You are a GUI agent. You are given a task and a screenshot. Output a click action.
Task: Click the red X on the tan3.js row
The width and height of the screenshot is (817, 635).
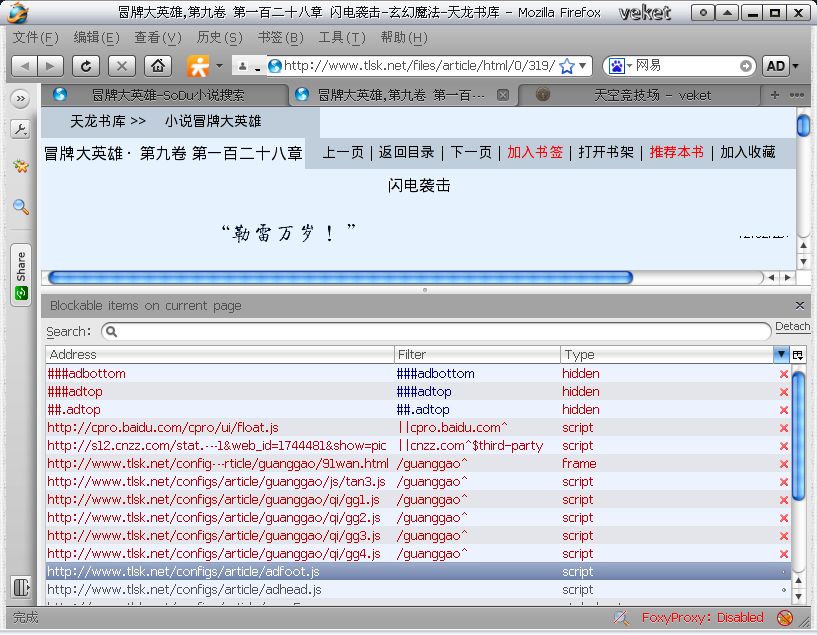[784, 482]
